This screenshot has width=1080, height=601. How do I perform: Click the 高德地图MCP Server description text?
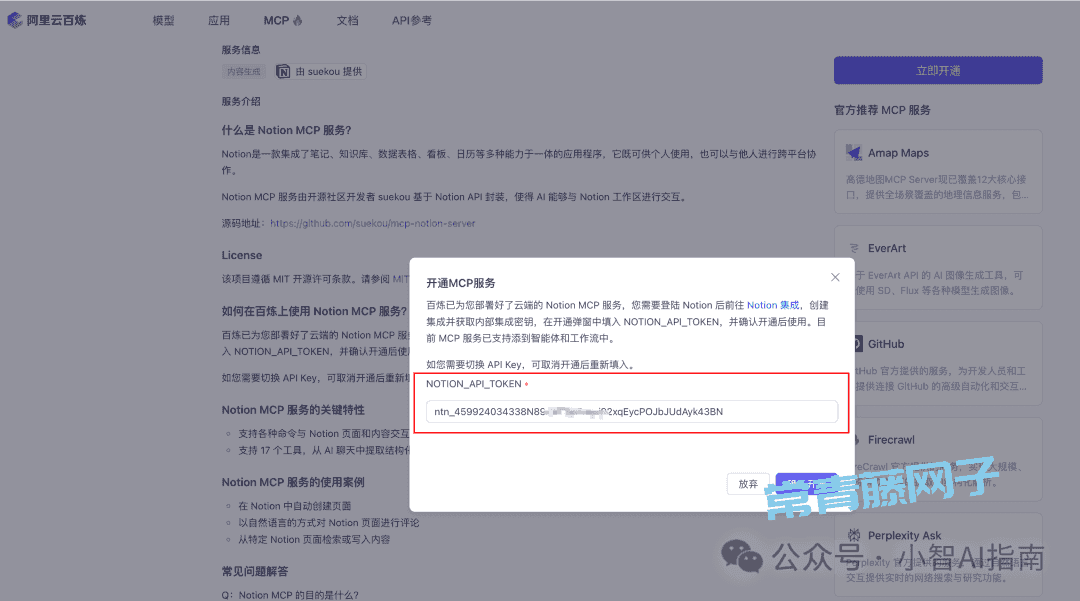(937, 187)
